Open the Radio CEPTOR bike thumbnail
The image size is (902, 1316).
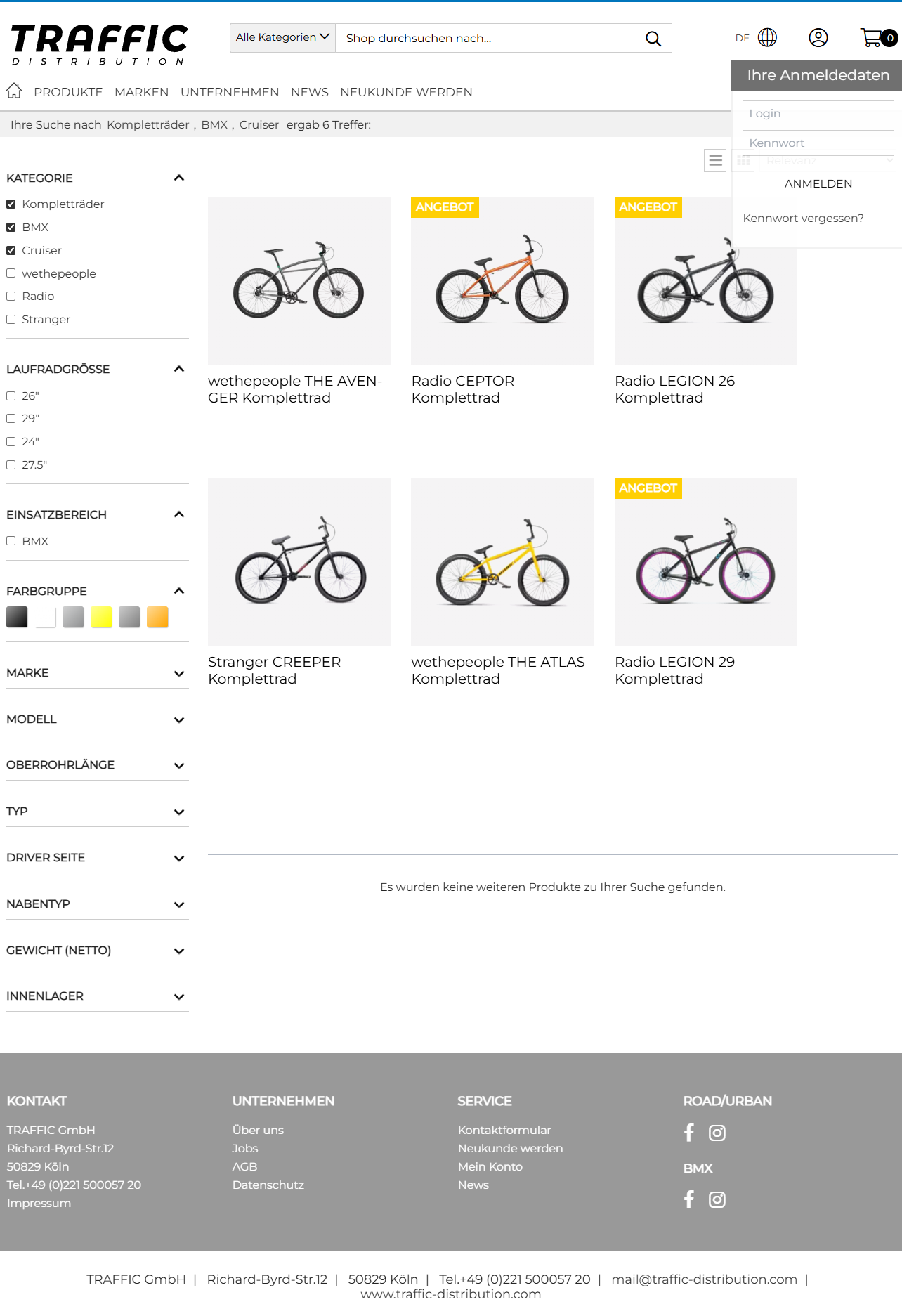click(x=502, y=281)
